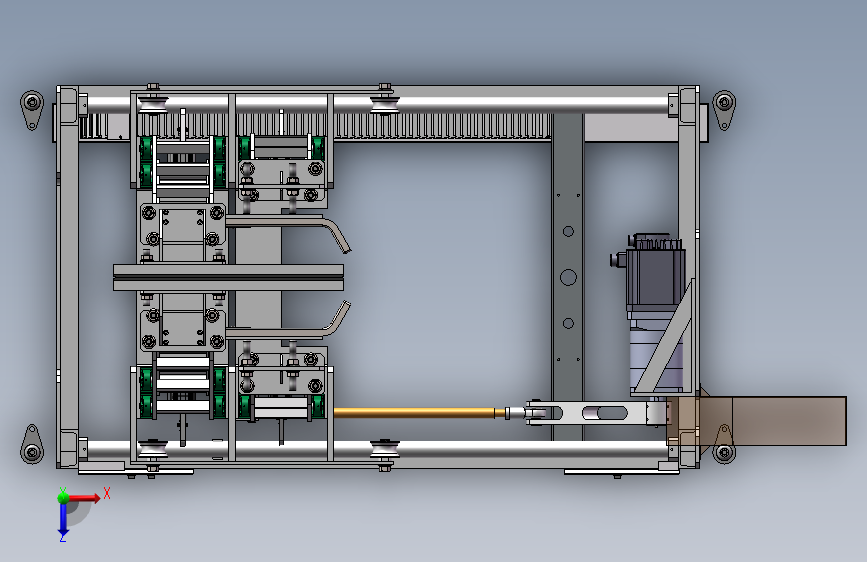The height and width of the screenshot is (562, 867).
Task: Select the slotted link next to the rod clevis
Action: [600, 413]
